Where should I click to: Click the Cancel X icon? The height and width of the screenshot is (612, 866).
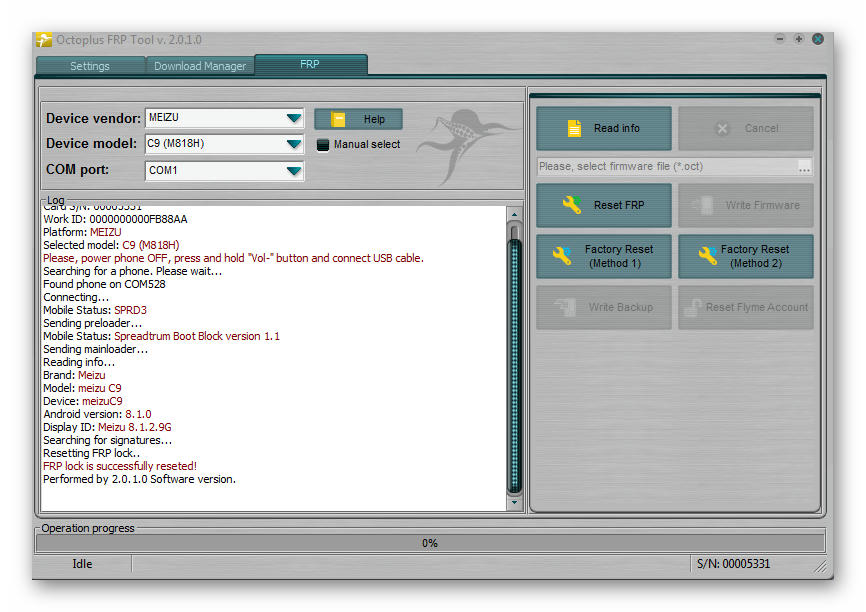click(722, 129)
